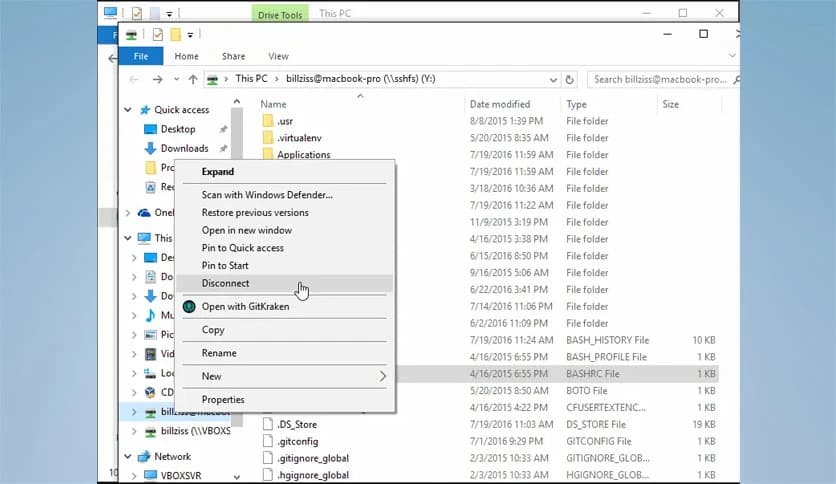Click the New folder quick access icon
The image size is (836, 484).
click(x=175, y=35)
